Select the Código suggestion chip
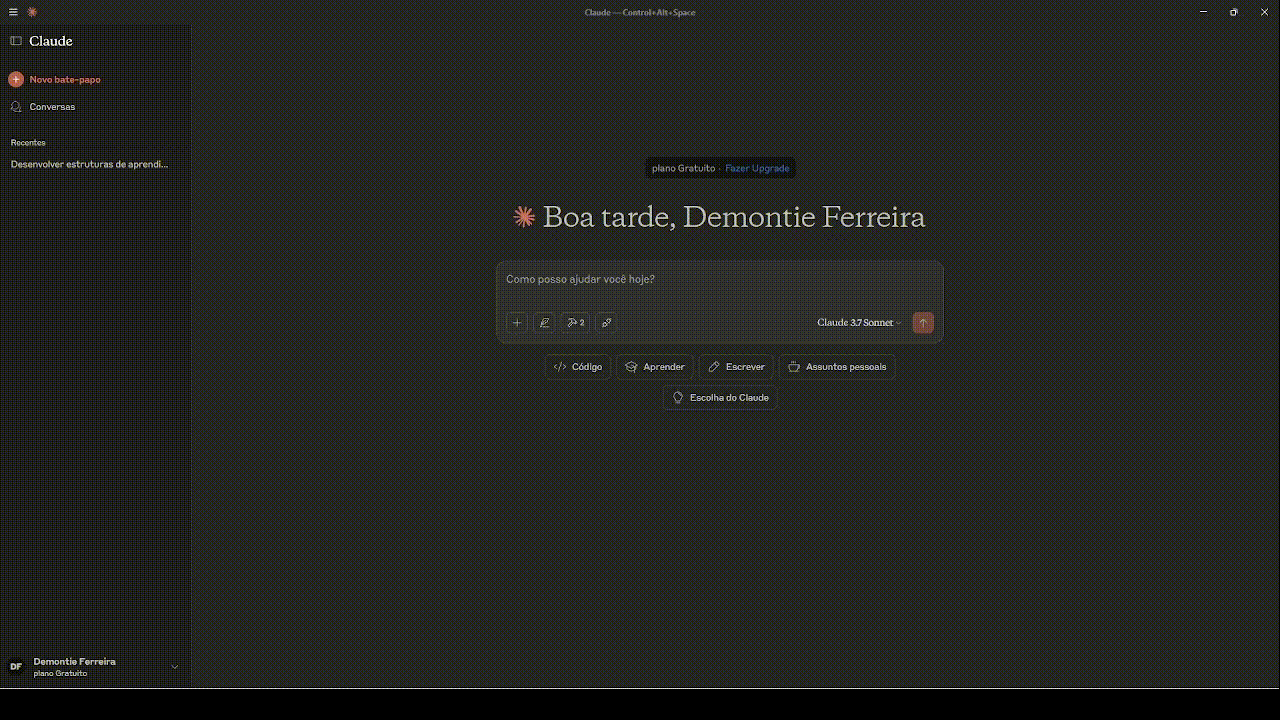This screenshot has height=720, width=1280. pyautogui.click(x=578, y=367)
